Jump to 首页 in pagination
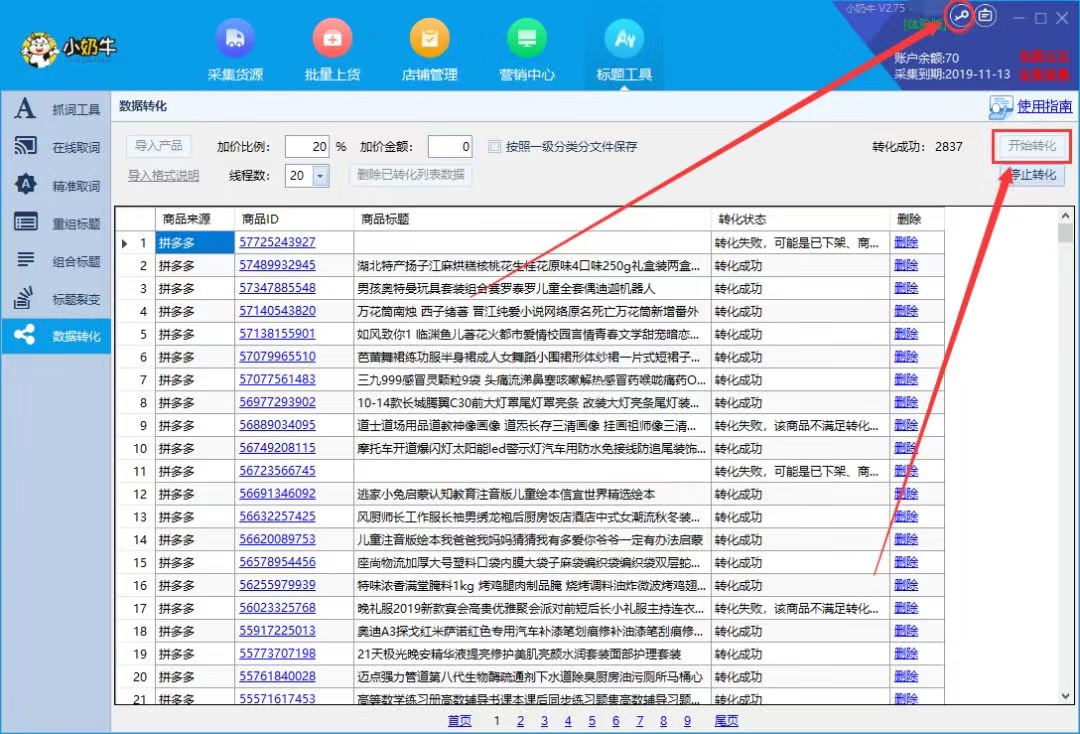The height and width of the screenshot is (734, 1080). [x=459, y=721]
